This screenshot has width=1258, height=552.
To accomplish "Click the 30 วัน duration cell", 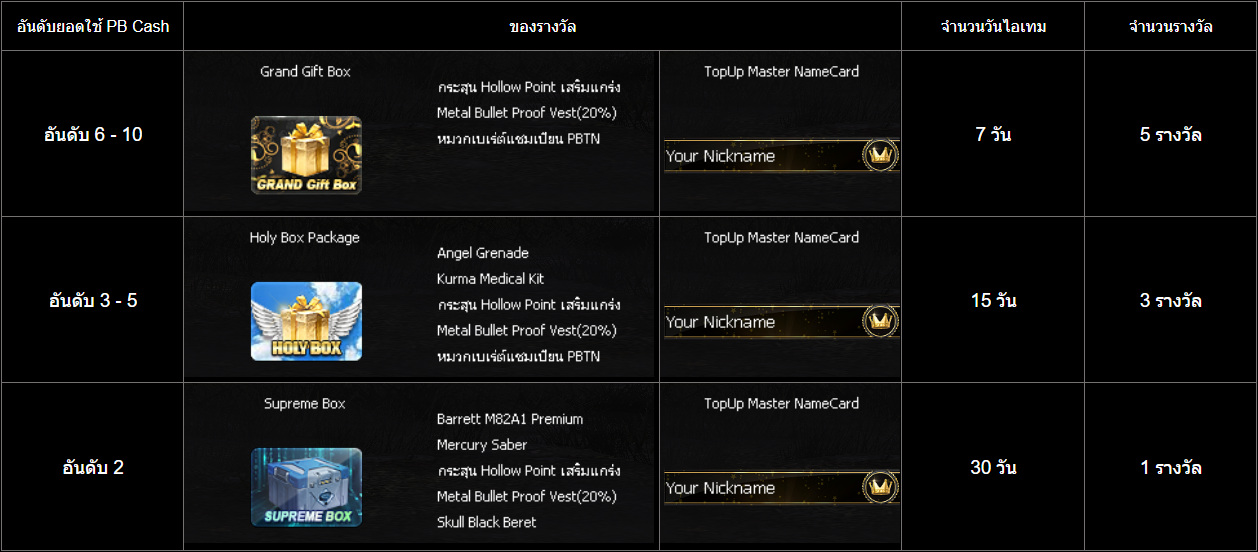I will point(993,467).
